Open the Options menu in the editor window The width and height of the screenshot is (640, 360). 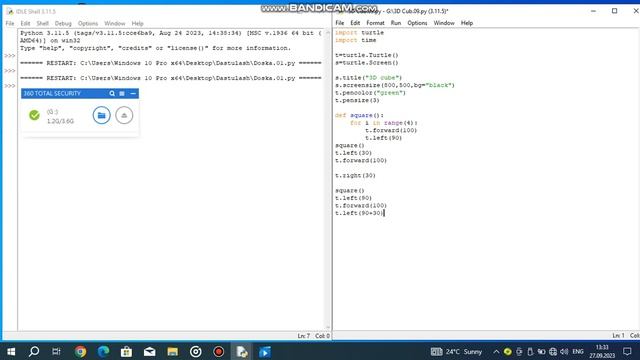click(417, 23)
